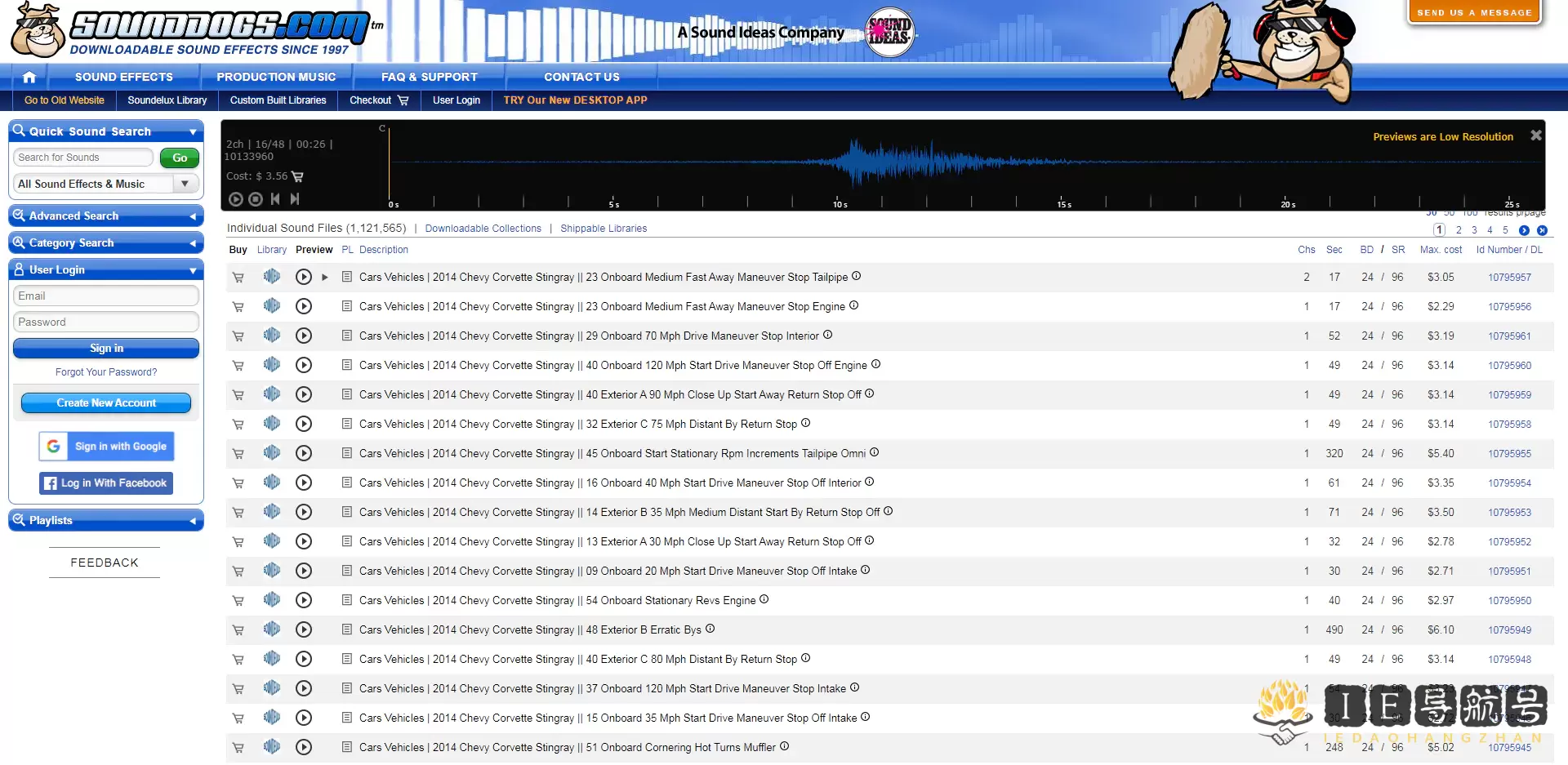Add '37 Onboard 120 Mph ... Stop Intake' to cart
This screenshot has height=765, width=1568.
tap(238, 689)
